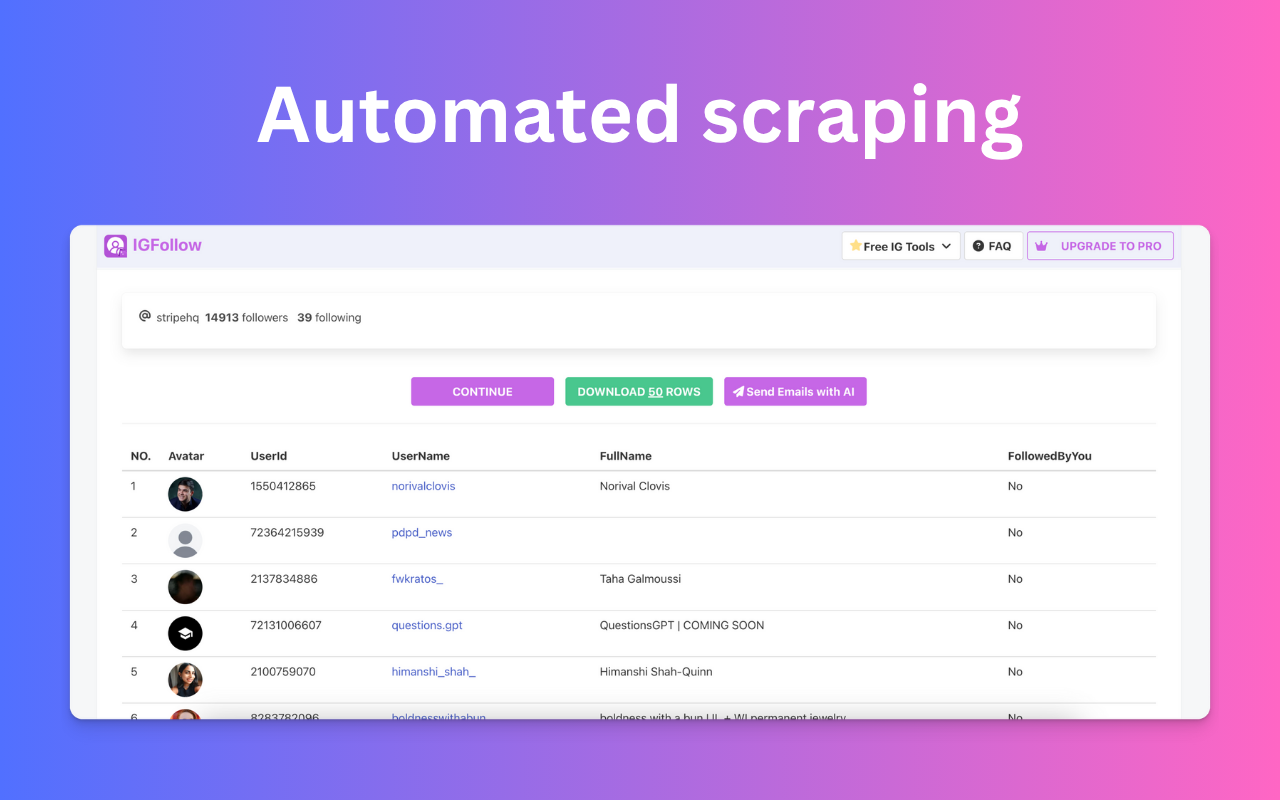The height and width of the screenshot is (800, 1280).
Task: Click the QuestionsGPT | COMING SOON name
Action: click(682, 625)
